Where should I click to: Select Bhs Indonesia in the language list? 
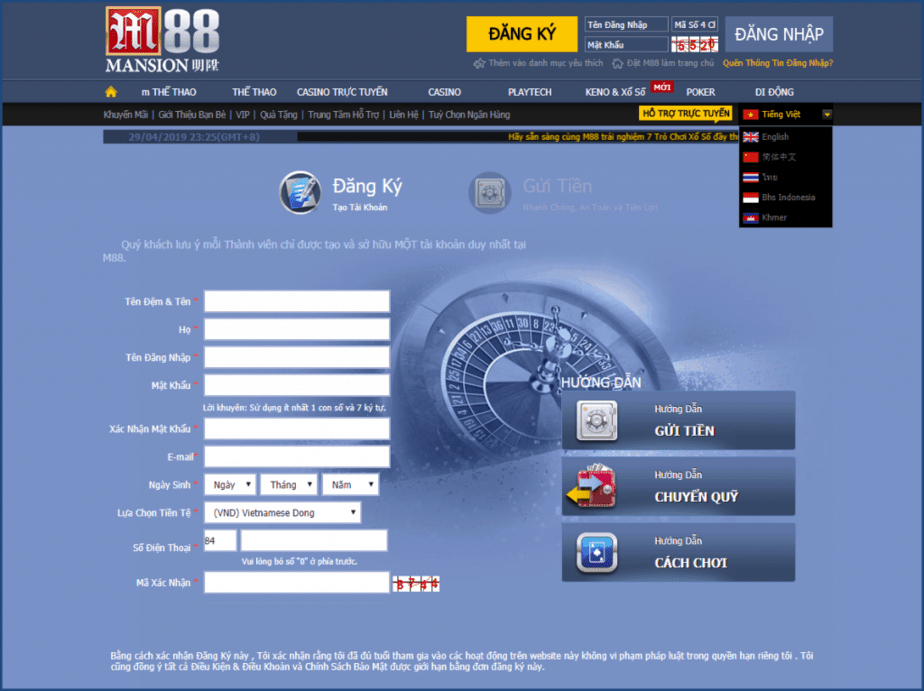click(x=788, y=197)
